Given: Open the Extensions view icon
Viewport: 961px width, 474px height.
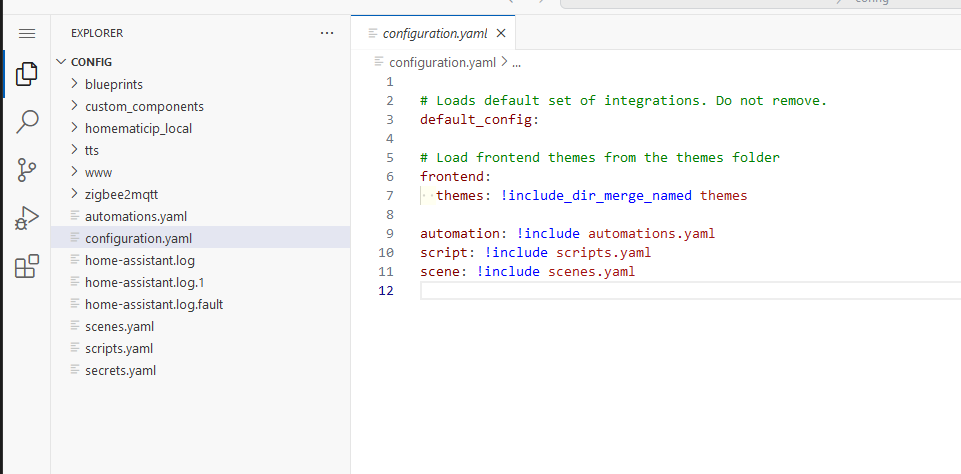Looking at the screenshot, I should [27, 266].
